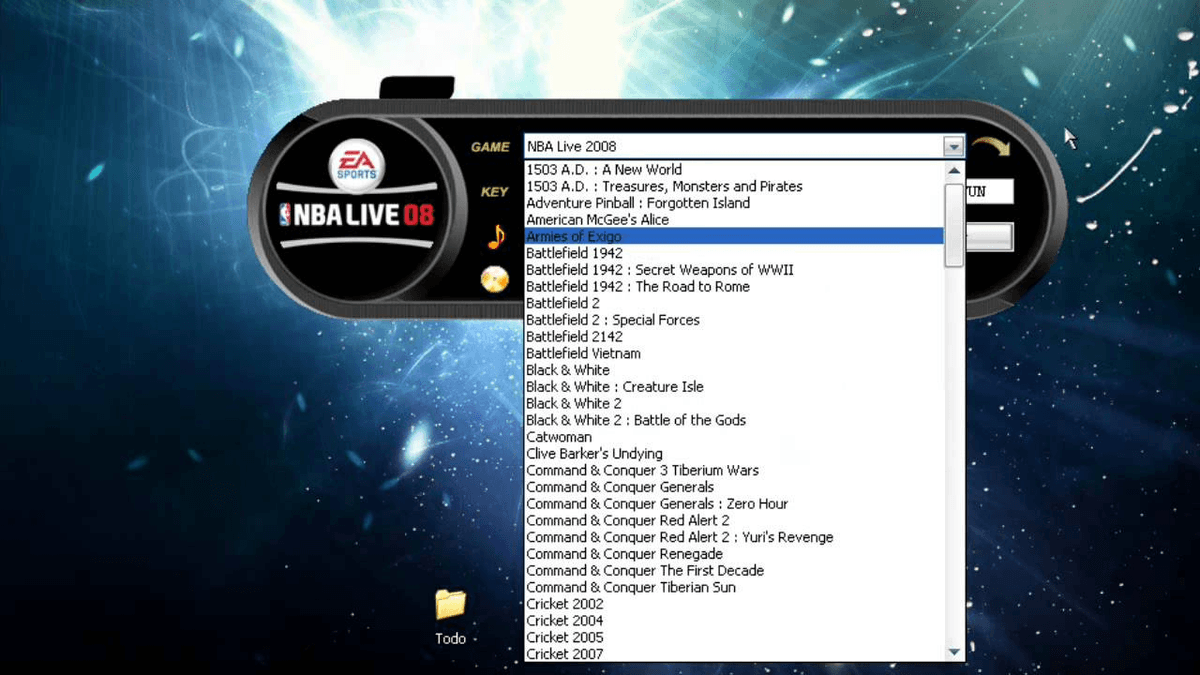Click the gold disc icon
1200x675 pixels.
495,280
